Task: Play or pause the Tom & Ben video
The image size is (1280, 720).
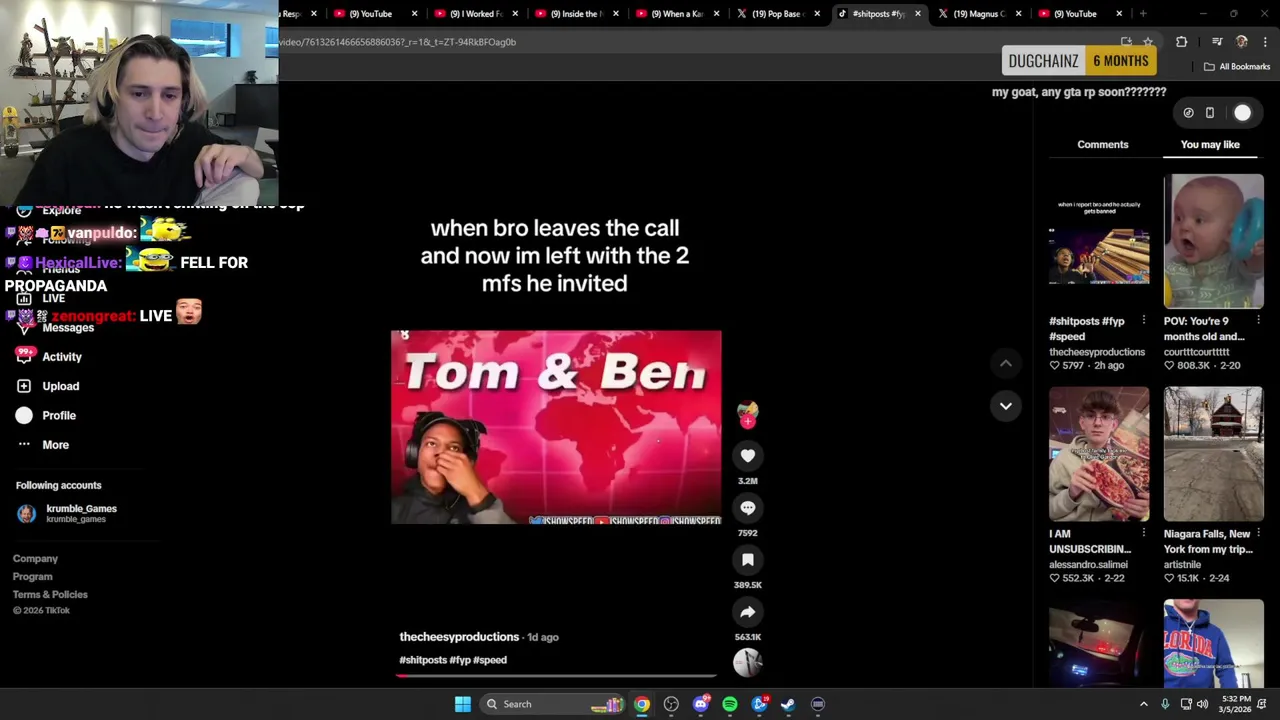Action: (556, 427)
